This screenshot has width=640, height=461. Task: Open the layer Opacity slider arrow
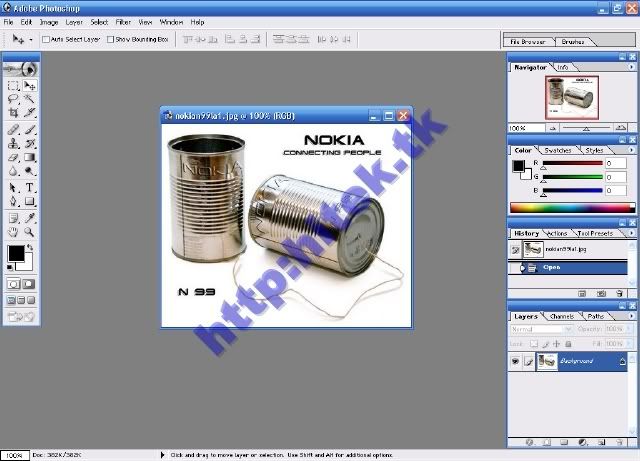pyautogui.click(x=629, y=329)
